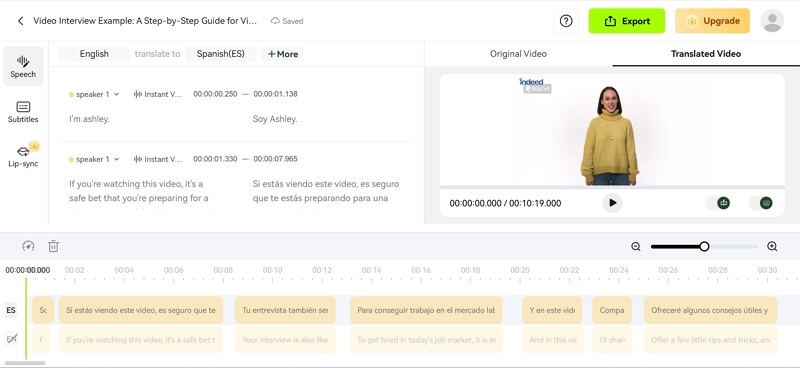Select the "Para conseguir trabajo" ES clip
The width and height of the screenshot is (800, 368).
(x=426, y=310)
